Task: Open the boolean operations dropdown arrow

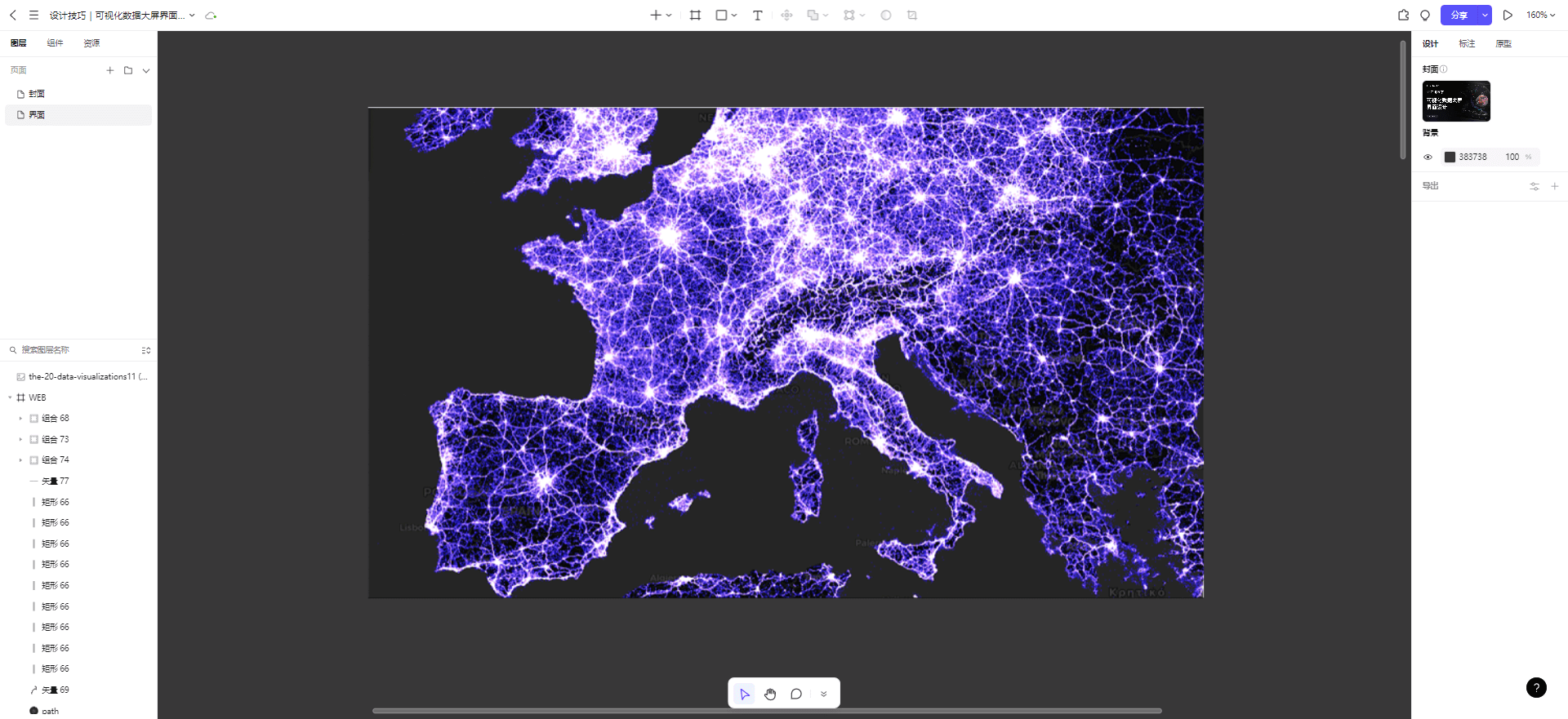Action: (x=826, y=16)
